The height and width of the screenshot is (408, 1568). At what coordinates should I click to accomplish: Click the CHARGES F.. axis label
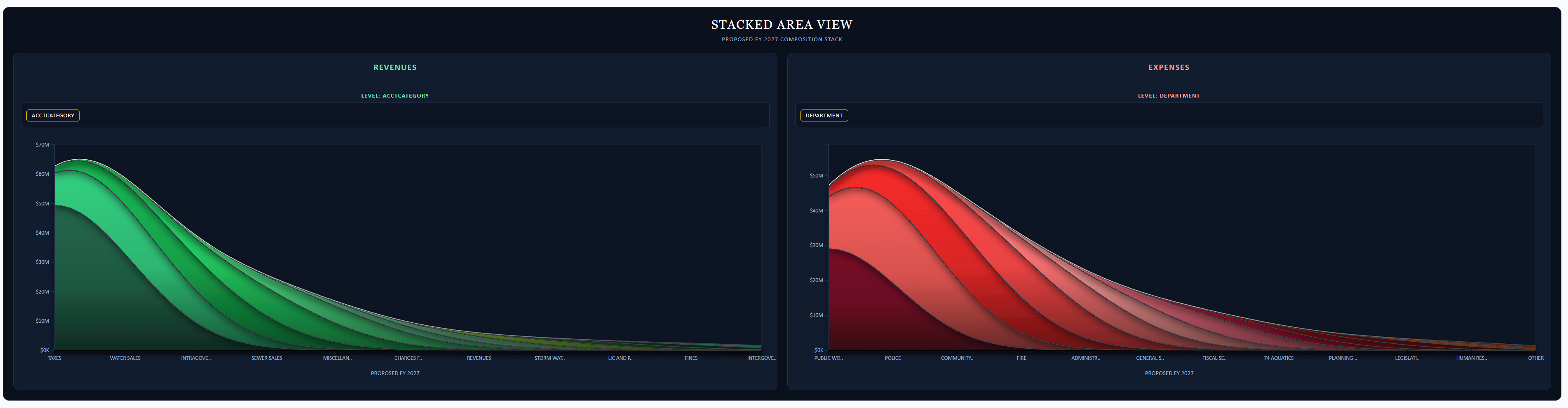click(408, 358)
